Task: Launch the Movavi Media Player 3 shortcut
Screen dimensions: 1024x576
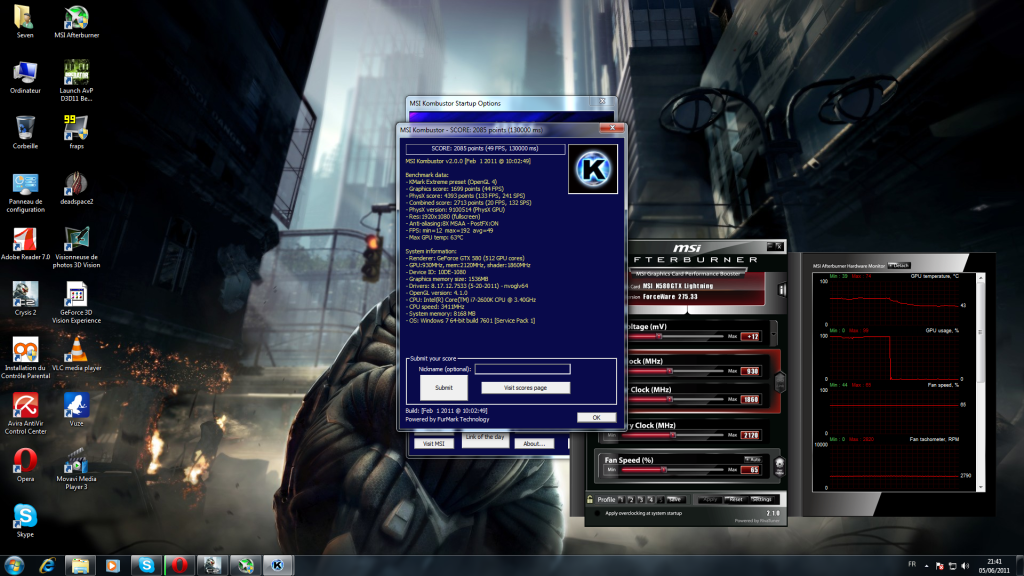Action: coord(76,469)
